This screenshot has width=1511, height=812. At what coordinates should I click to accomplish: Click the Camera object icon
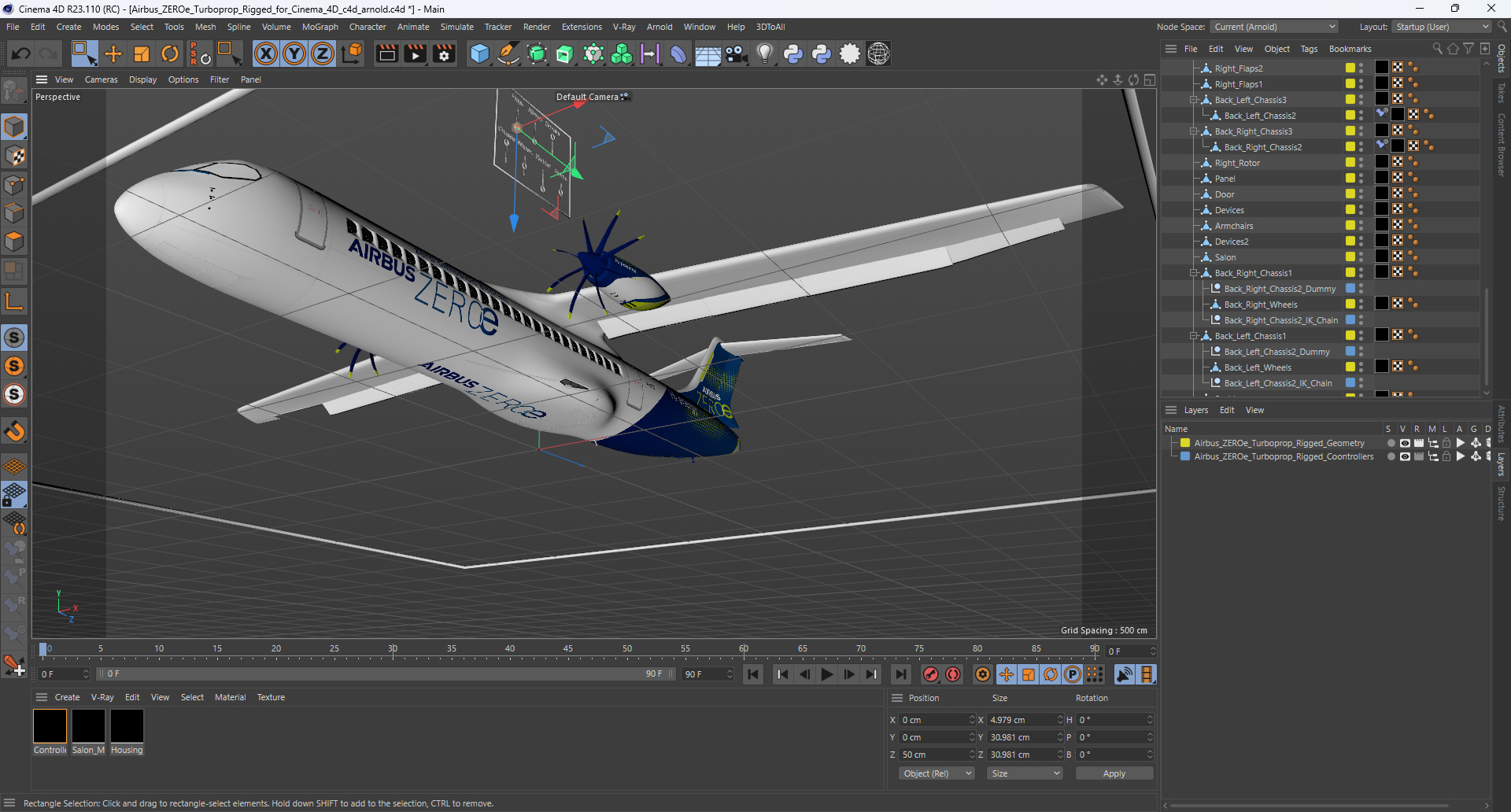point(737,54)
